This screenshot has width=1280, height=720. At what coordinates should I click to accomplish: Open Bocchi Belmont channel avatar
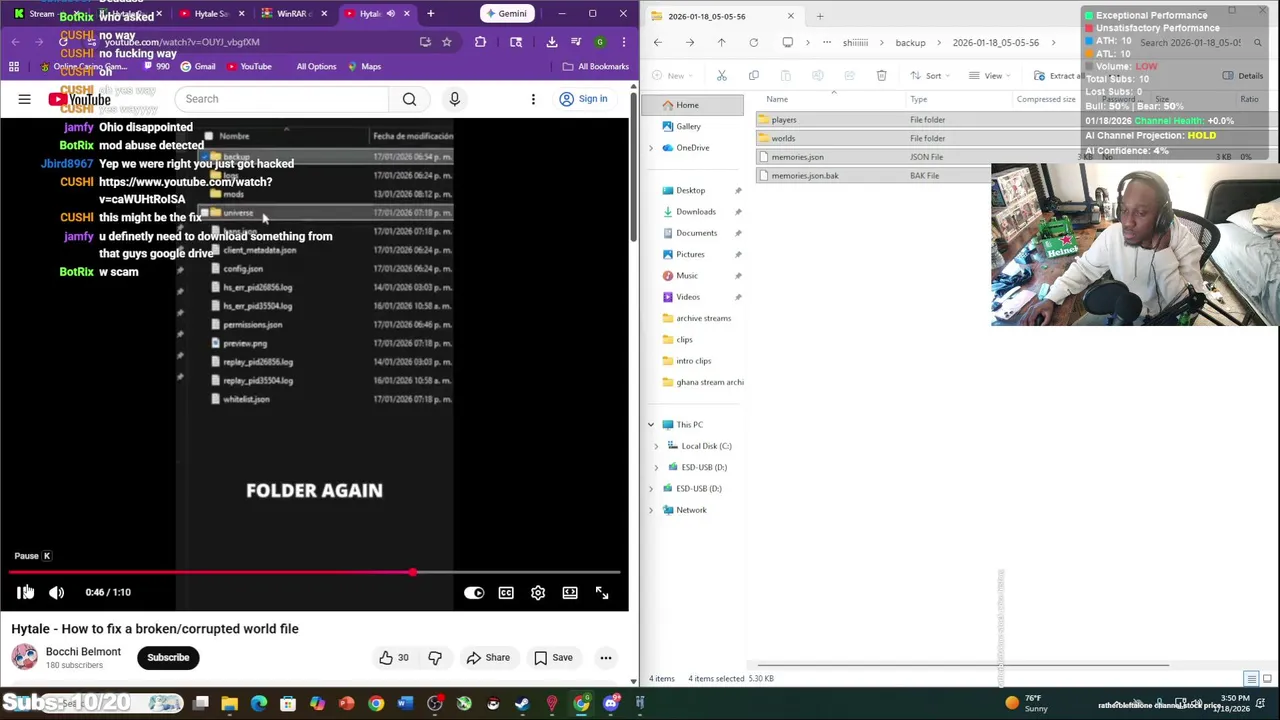click(x=25, y=657)
